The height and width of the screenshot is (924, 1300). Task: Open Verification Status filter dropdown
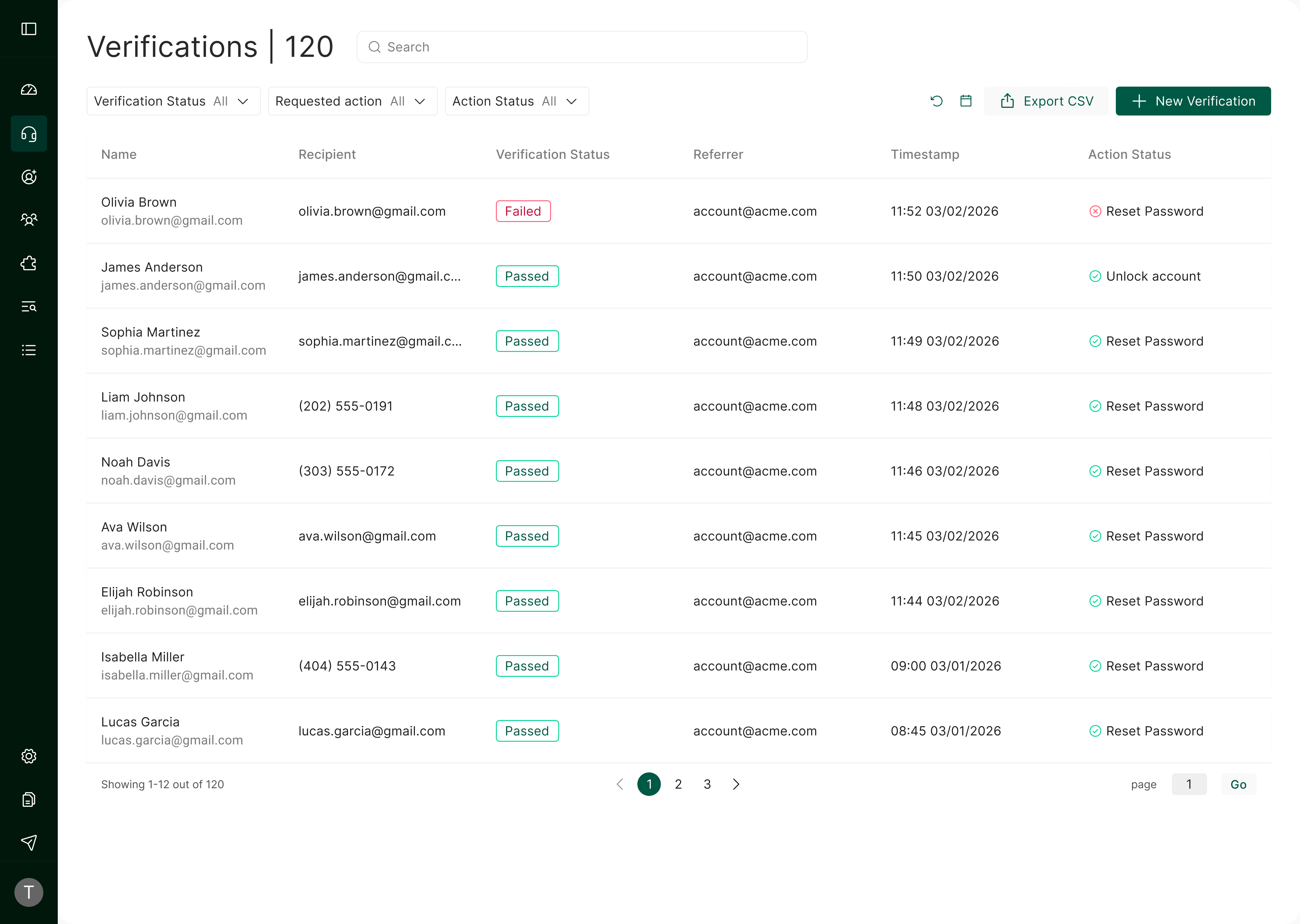click(174, 101)
